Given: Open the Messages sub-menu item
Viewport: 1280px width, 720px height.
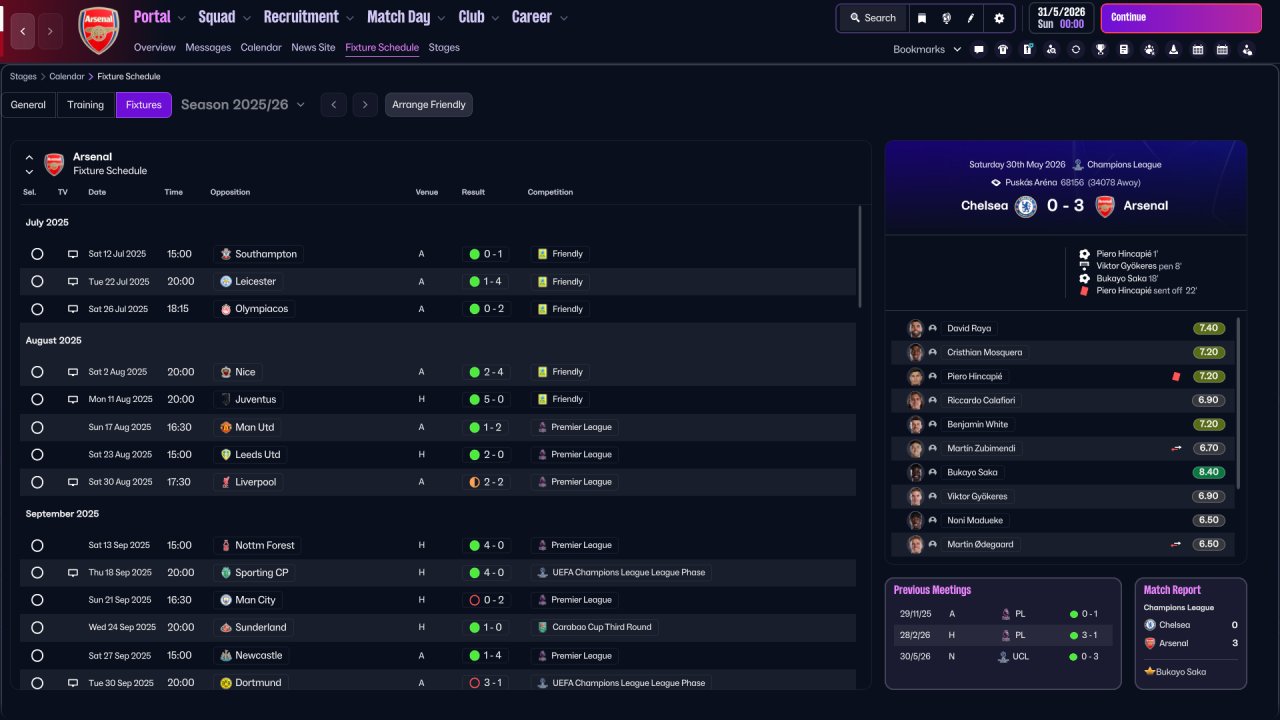Looking at the screenshot, I should (208, 47).
